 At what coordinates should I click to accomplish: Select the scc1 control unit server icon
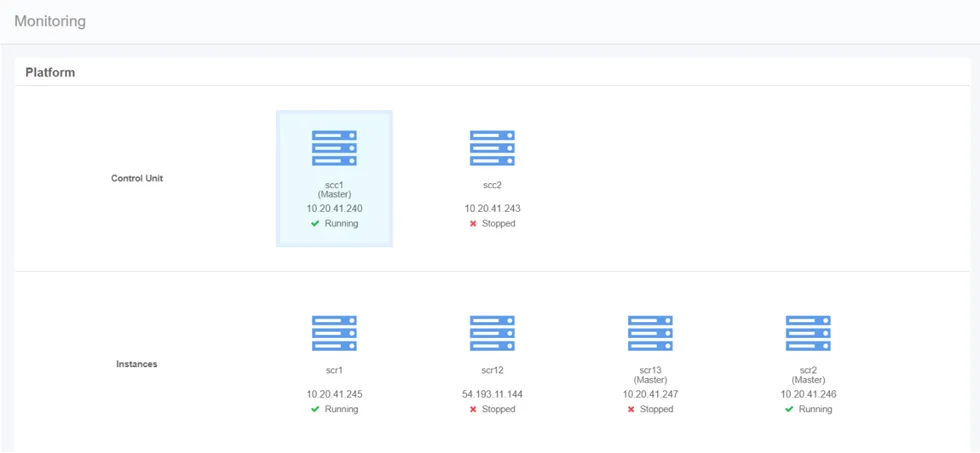(x=334, y=148)
